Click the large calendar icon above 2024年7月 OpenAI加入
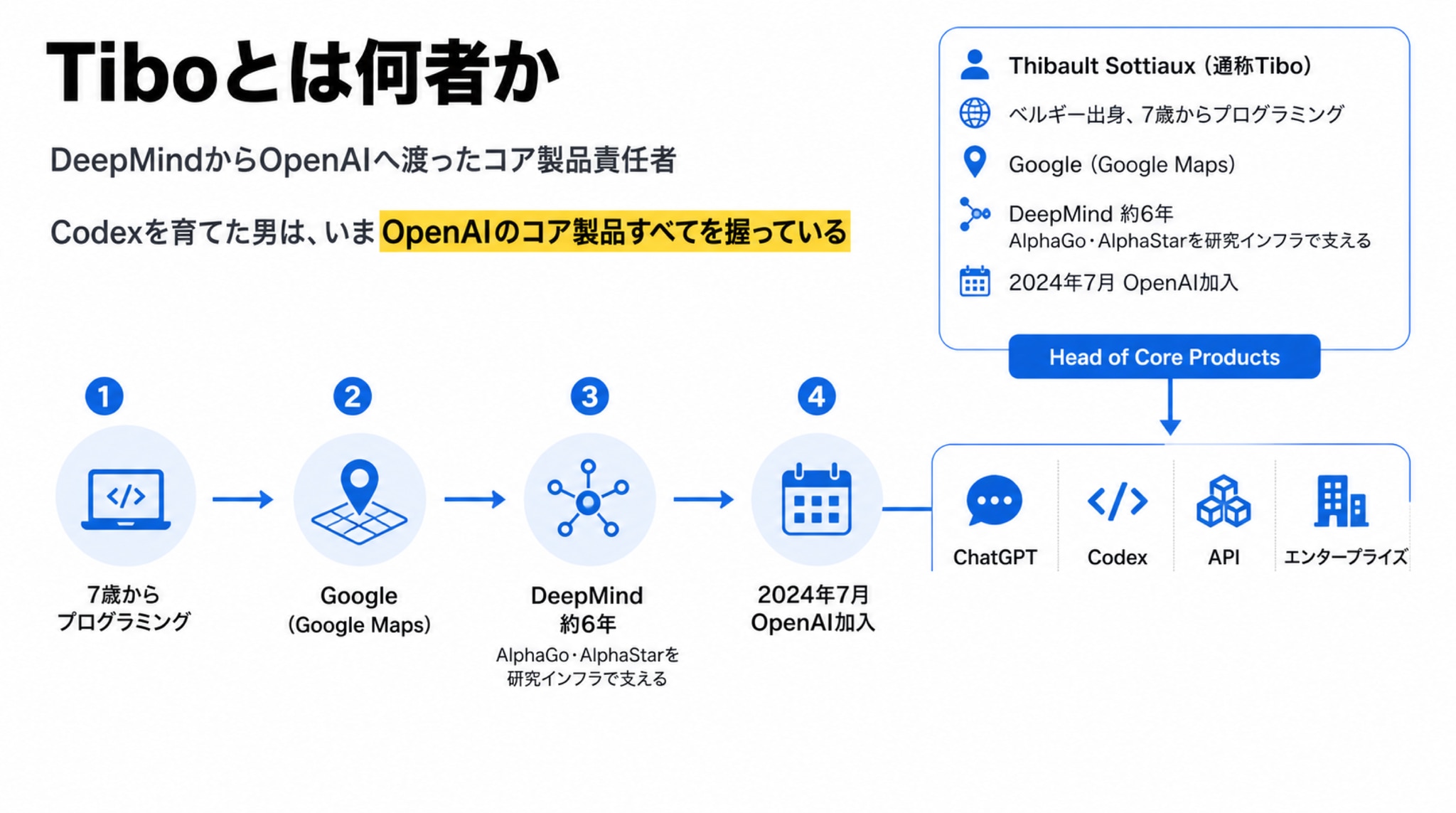This screenshot has width=1456, height=813. pyautogui.click(x=816, y=499)
